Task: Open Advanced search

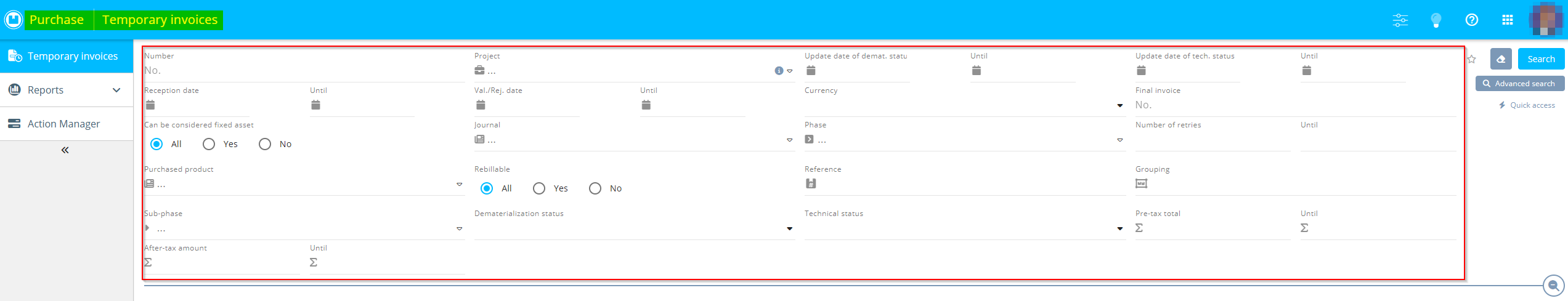Action: tap(1519, 84)
